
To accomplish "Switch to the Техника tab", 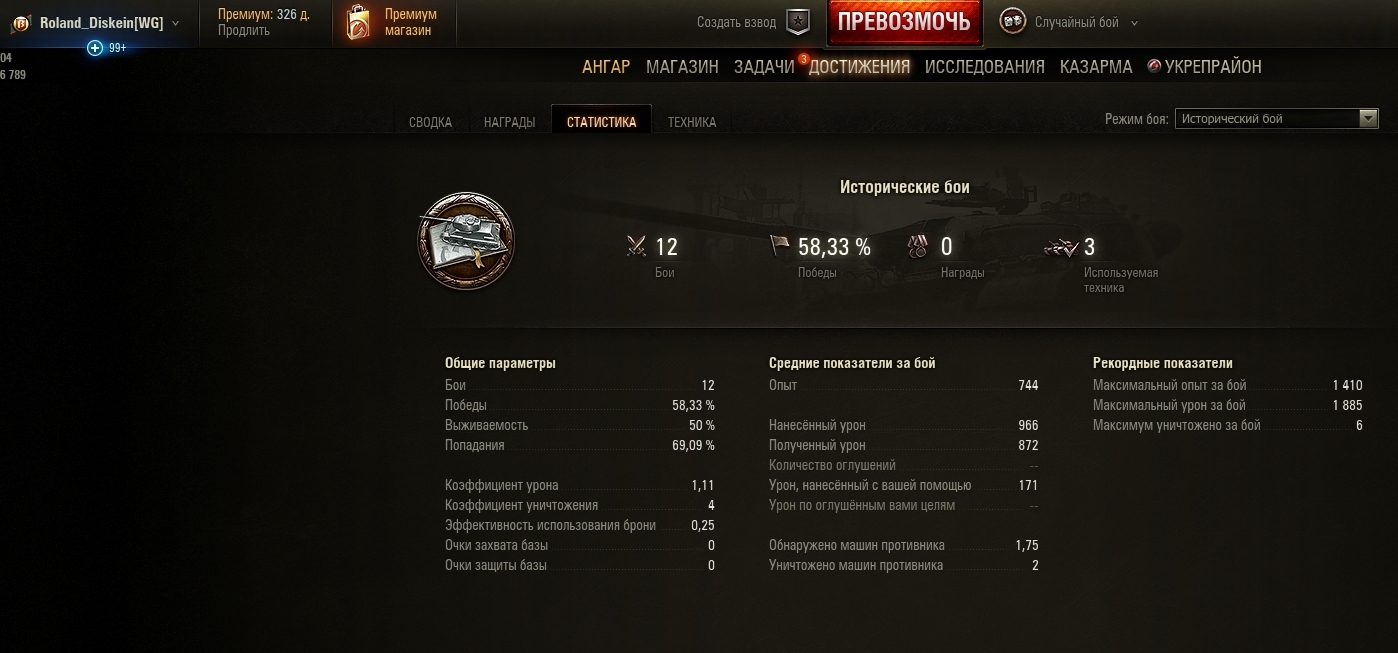I will click(692, 122).
